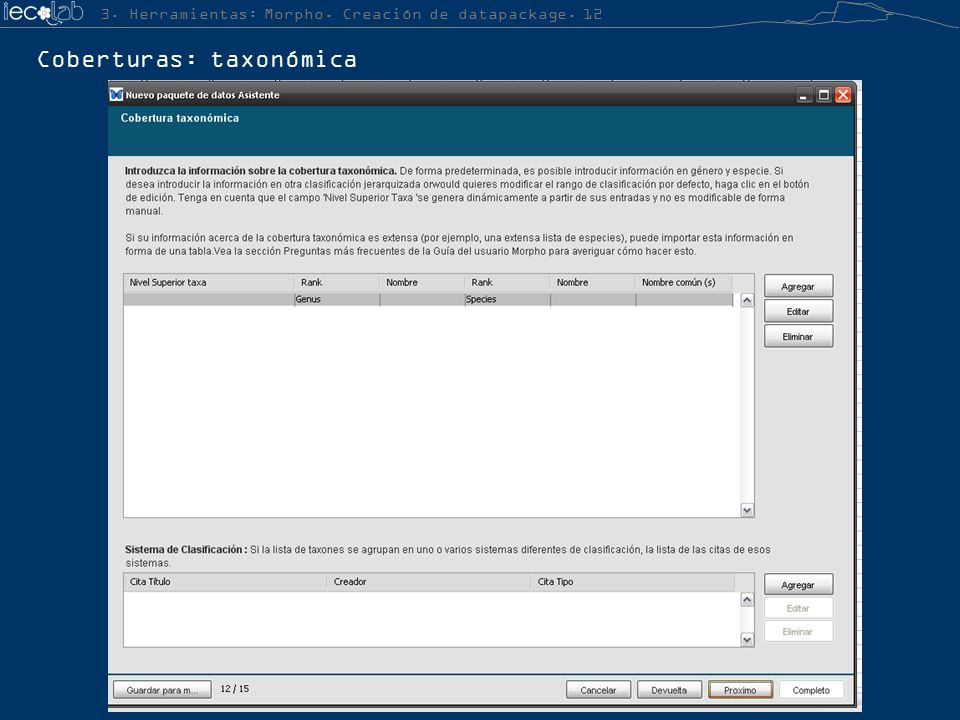Click the first Rank column header
This screenshot has height=720, width=960.
pyautogui.click(x=337, y=282)
